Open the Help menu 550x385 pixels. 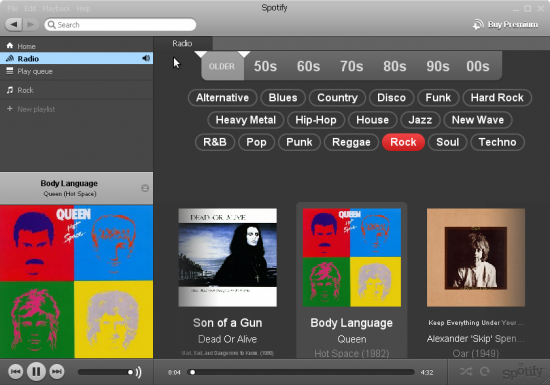[83, 8]
